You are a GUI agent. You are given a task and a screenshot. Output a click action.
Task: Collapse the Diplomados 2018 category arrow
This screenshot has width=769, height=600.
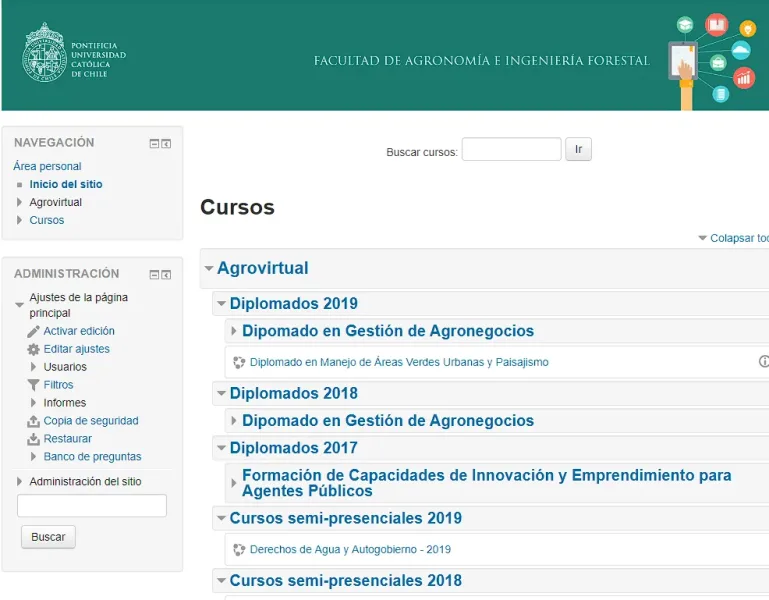click(x=221, y=393)
